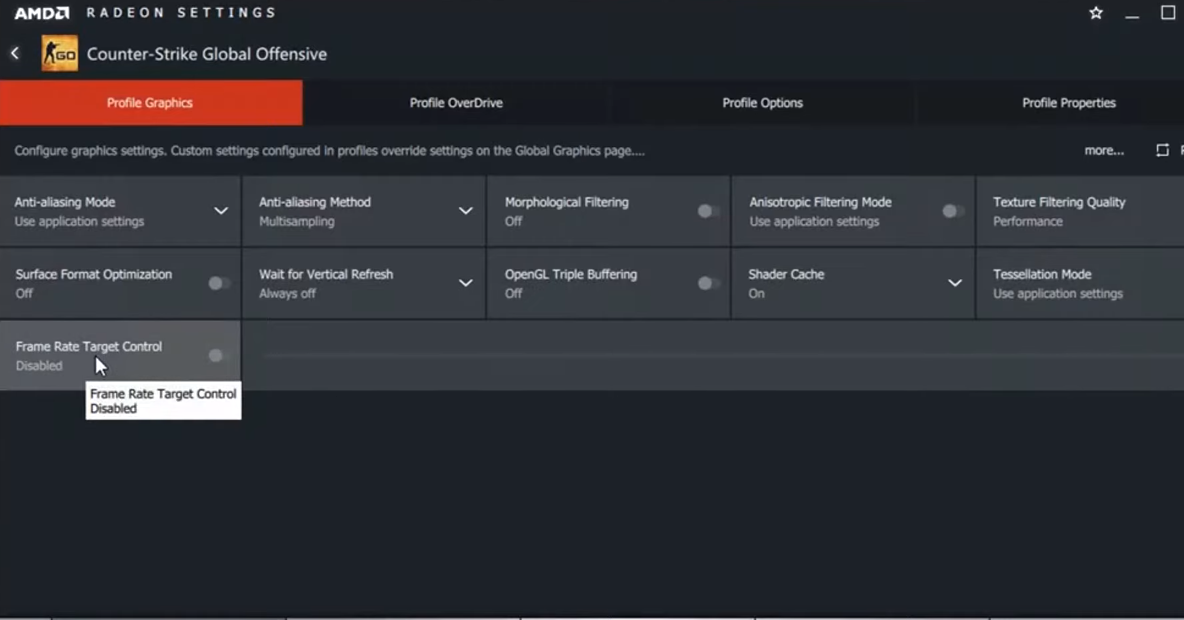
Task: Click Multisampling value under Anti-aliasing Method
Action: [x=297, y=221]
